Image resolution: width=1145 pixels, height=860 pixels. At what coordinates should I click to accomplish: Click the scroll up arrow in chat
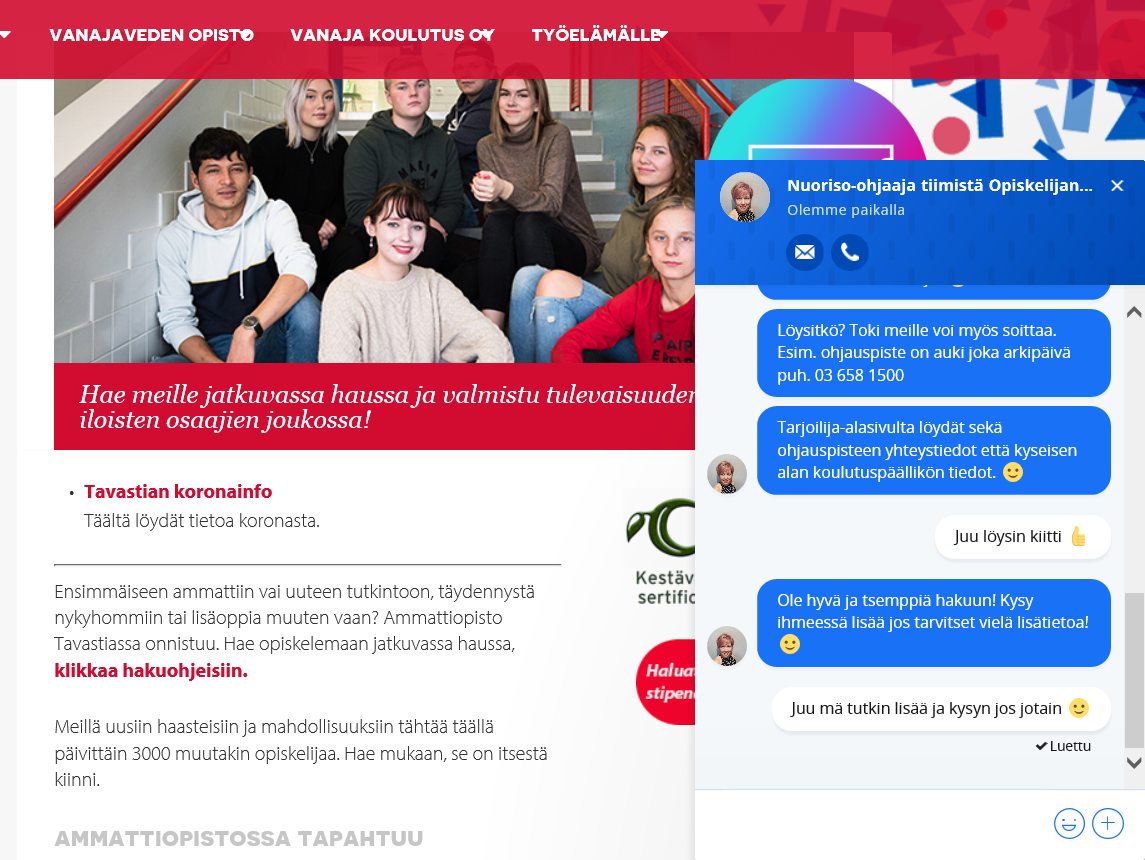(1134, 312)
